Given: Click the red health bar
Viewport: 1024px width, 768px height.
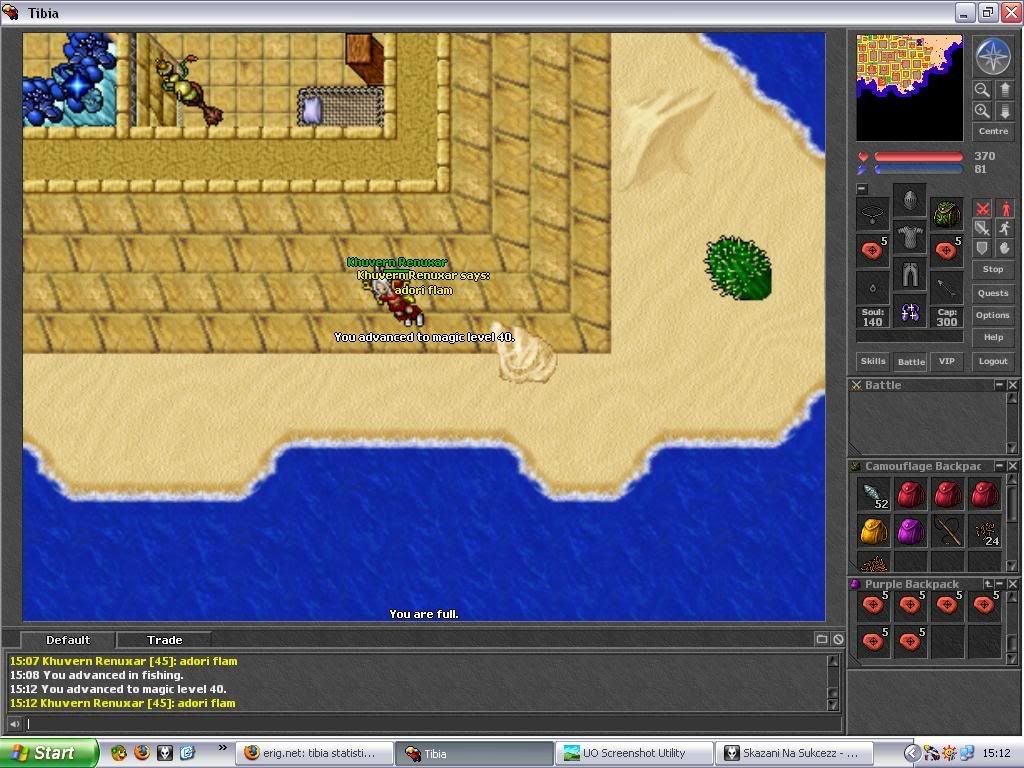Looking at the screenshot, I should click(x=918, y=157).
